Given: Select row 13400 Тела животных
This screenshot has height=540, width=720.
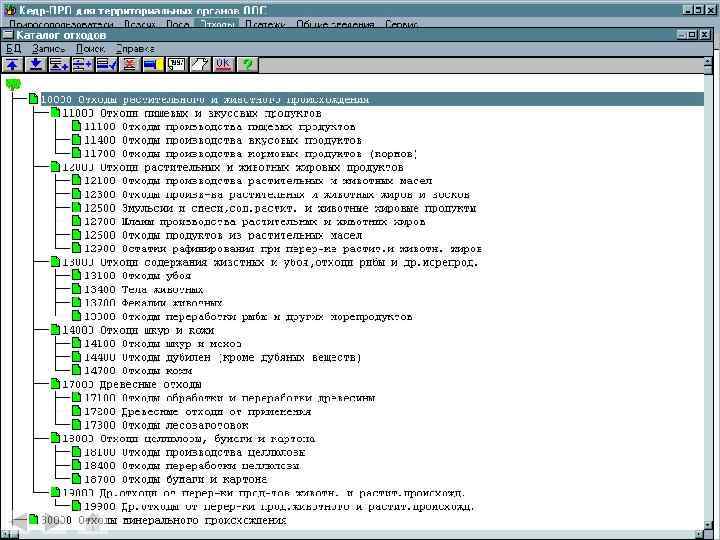Looking at the screenshot, I should tap(144, 289).
